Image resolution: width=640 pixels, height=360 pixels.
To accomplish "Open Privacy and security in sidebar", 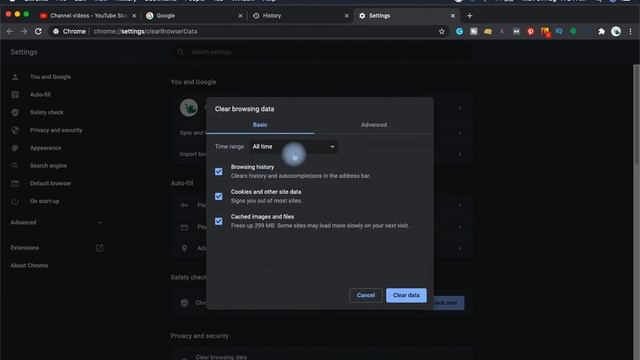I will [56, 130].
